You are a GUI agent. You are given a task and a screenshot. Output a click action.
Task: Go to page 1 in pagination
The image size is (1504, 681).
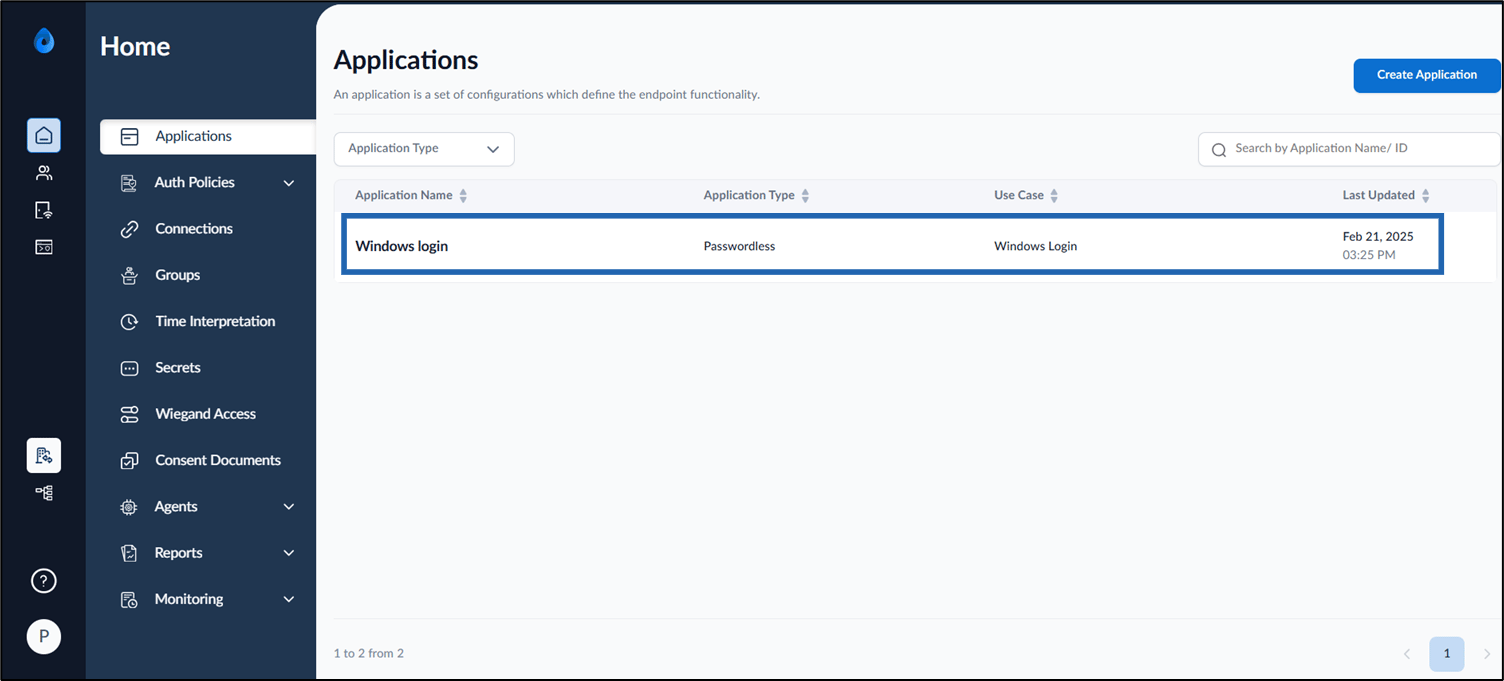[1446, 654]
